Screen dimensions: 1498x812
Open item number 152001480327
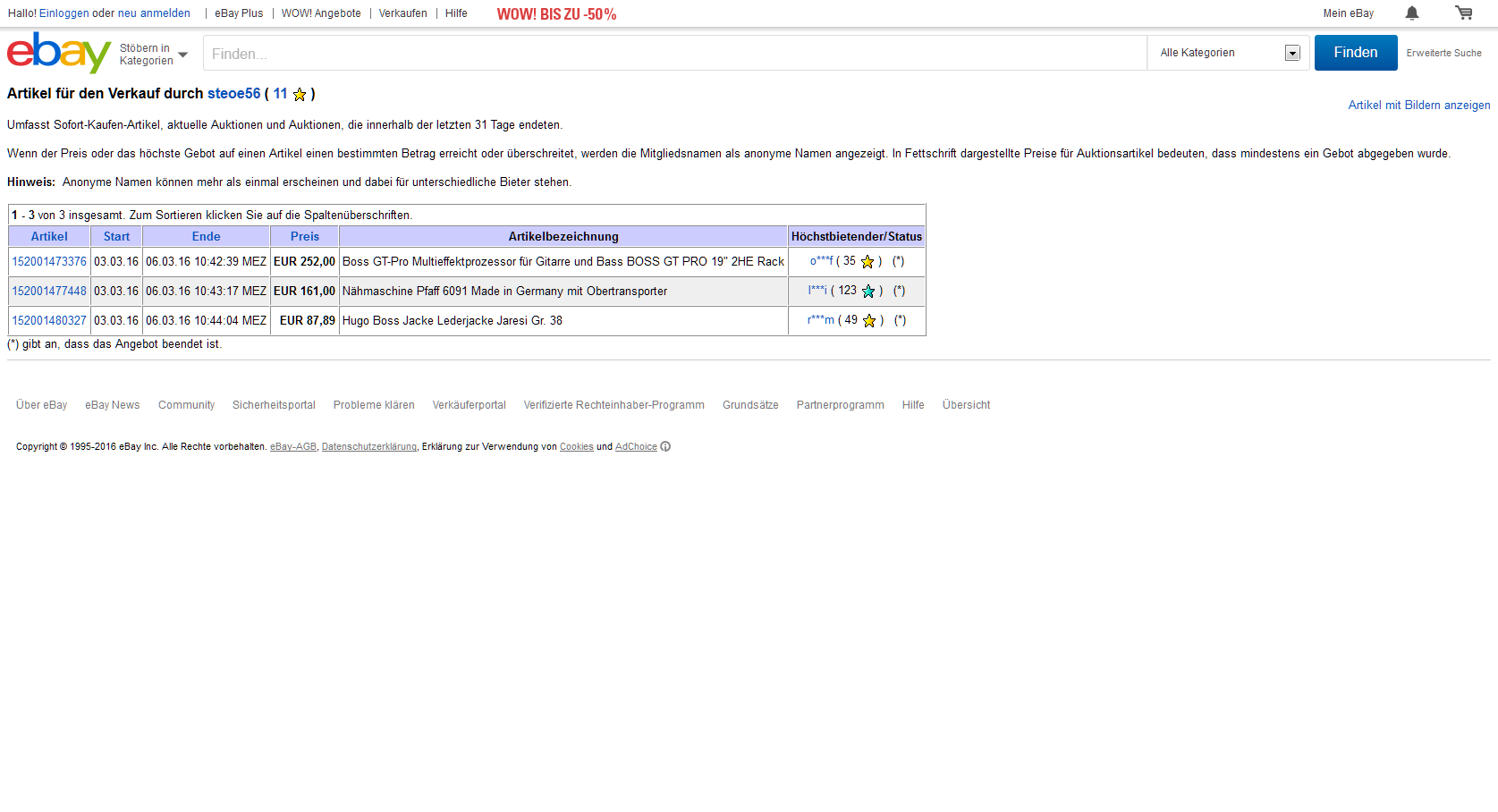49,320
